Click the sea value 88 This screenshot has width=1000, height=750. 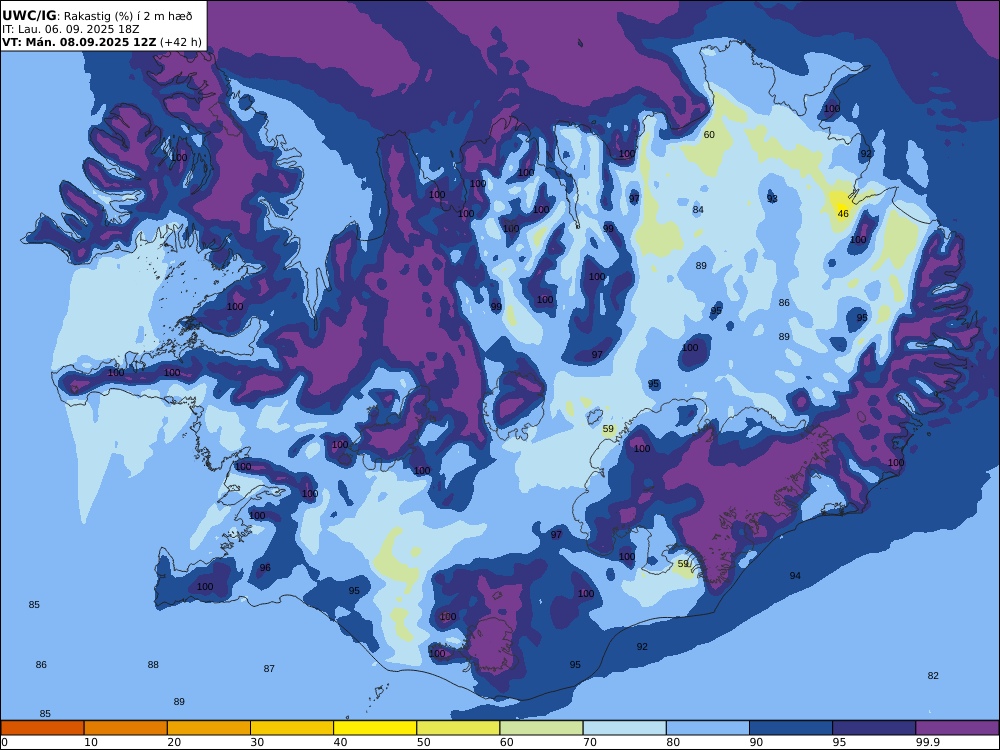pyautogui.click(x=153, y=665)
